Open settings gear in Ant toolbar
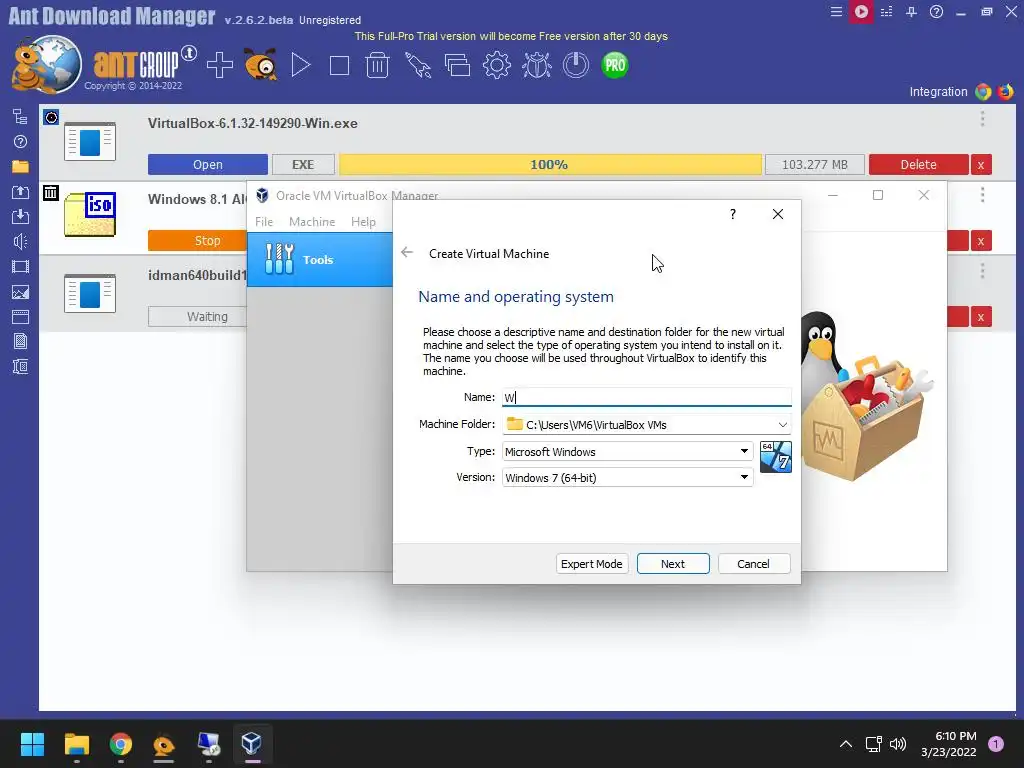This screenshot has height=768, width=1024. tap(497, 65)
